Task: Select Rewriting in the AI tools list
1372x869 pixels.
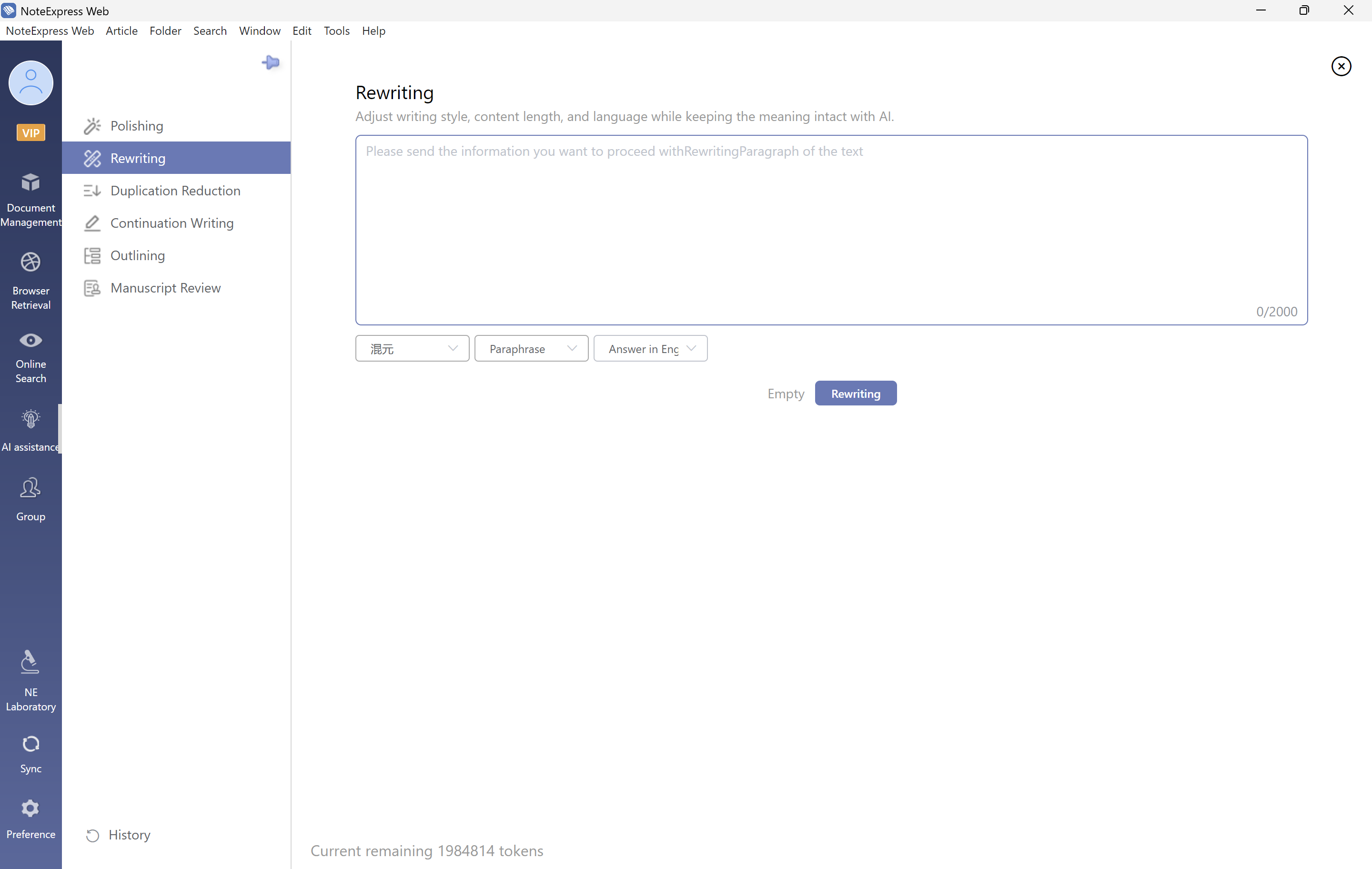Action: (x=177, y=158)
